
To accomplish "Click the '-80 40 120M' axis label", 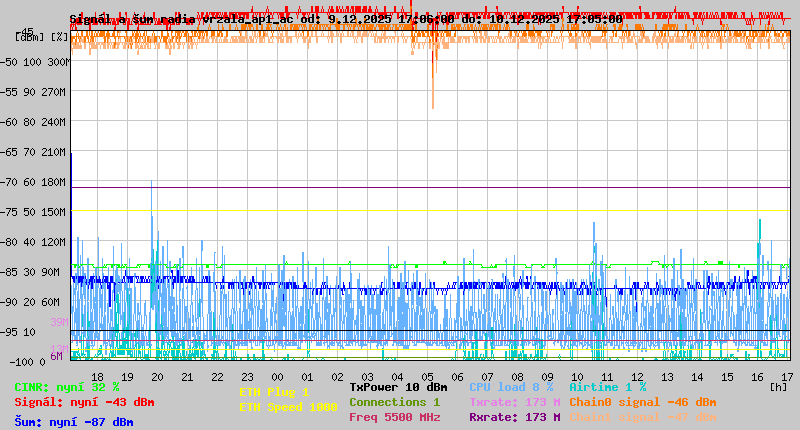I will click(33, 242).
